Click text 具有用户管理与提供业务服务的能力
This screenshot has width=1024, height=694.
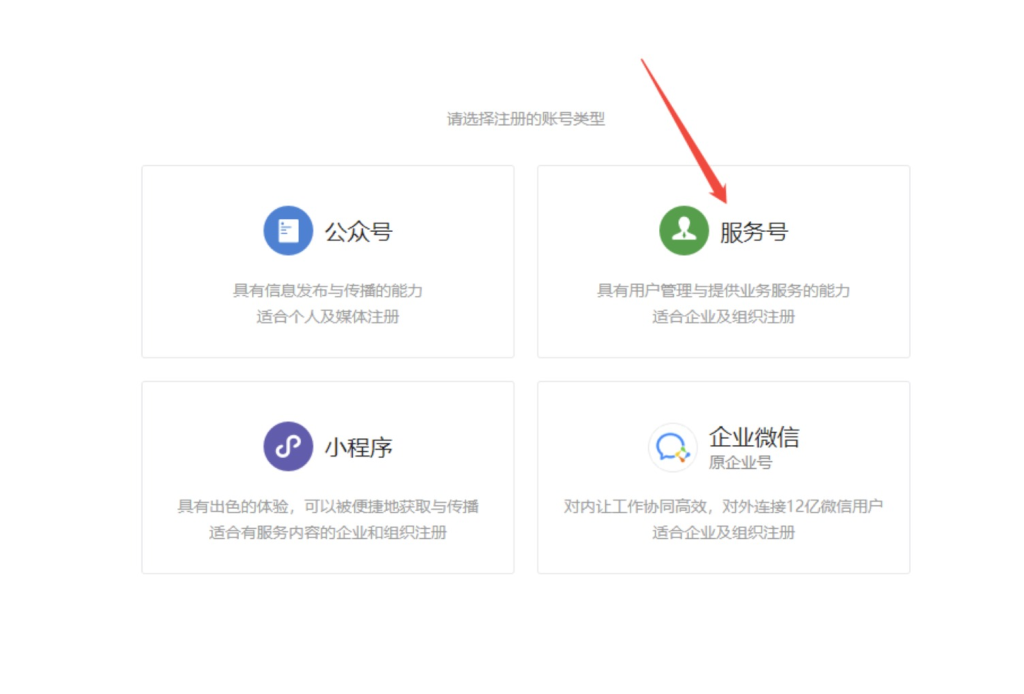coord(722,288)
